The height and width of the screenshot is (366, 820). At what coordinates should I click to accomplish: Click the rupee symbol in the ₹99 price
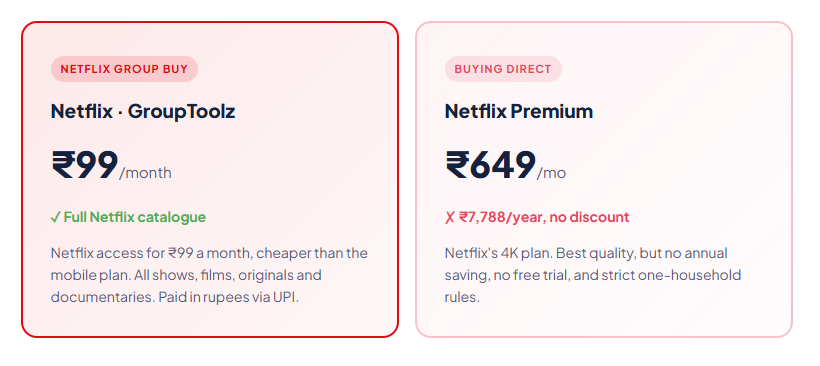63,165
